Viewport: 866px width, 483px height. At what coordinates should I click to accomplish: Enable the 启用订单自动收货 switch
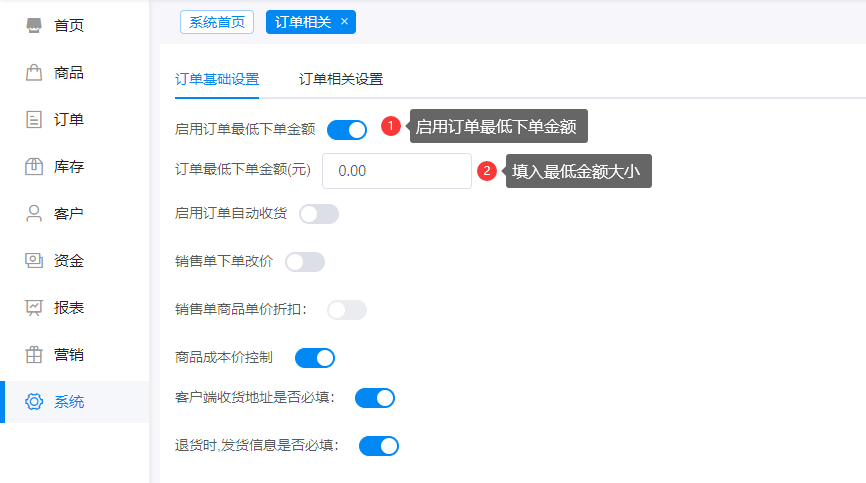coord(319,214)
